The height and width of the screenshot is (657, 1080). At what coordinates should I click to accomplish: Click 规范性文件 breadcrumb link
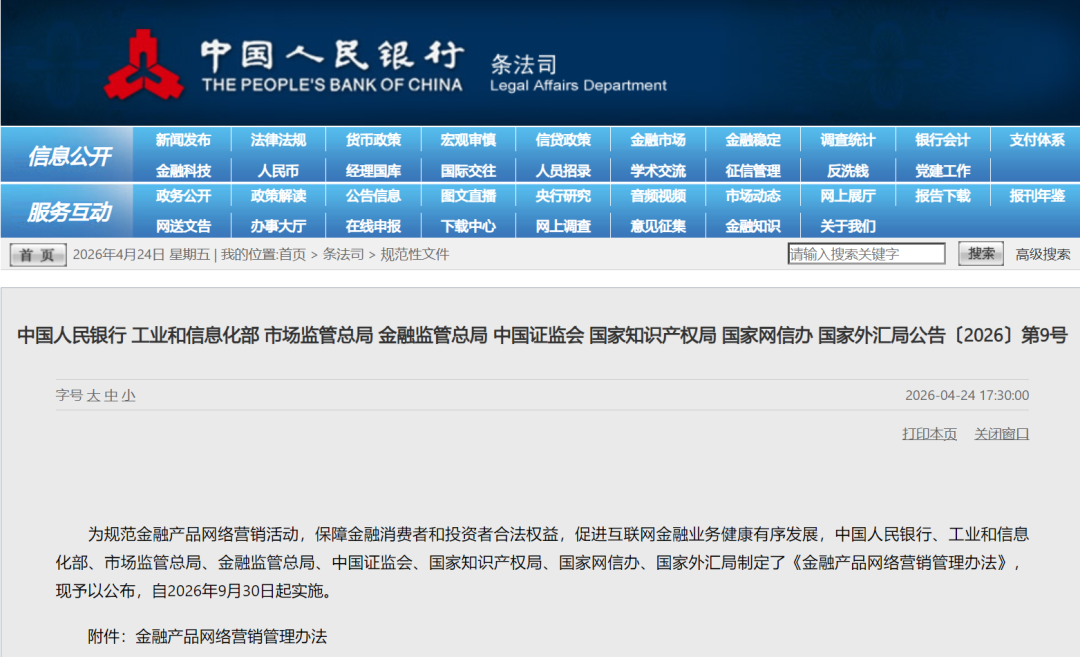[415, 254]
